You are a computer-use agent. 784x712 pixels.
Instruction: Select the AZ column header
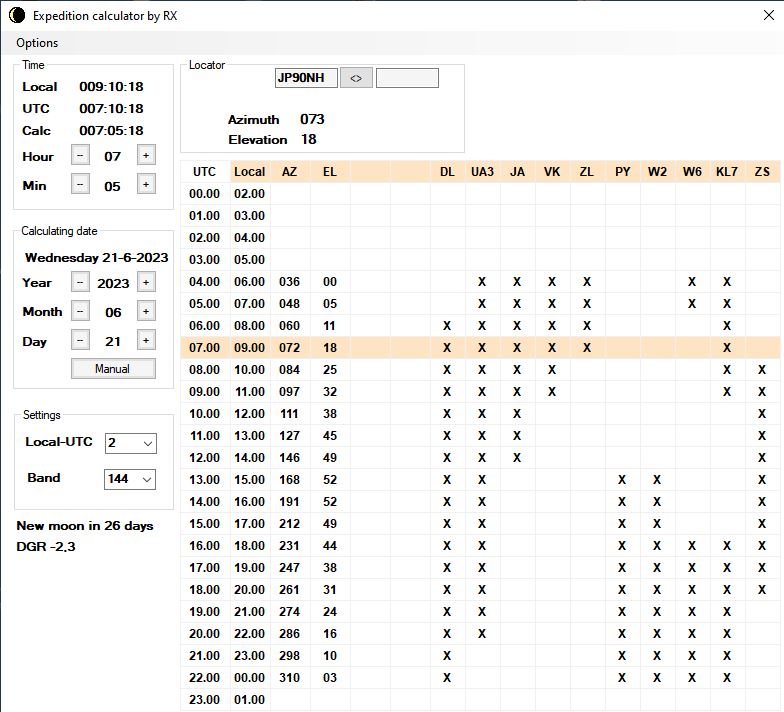[290, 172]
